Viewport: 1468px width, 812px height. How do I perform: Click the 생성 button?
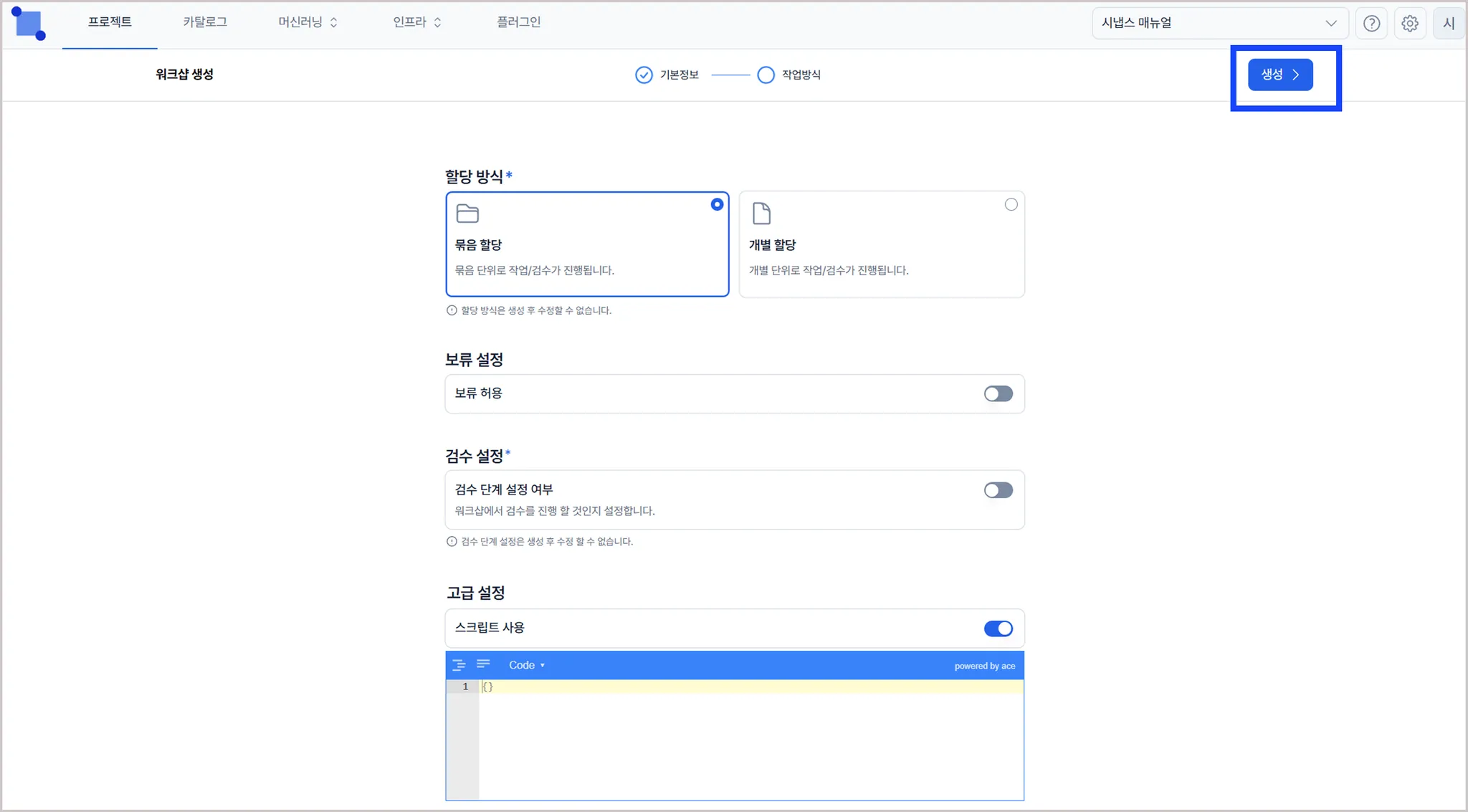1279,75
